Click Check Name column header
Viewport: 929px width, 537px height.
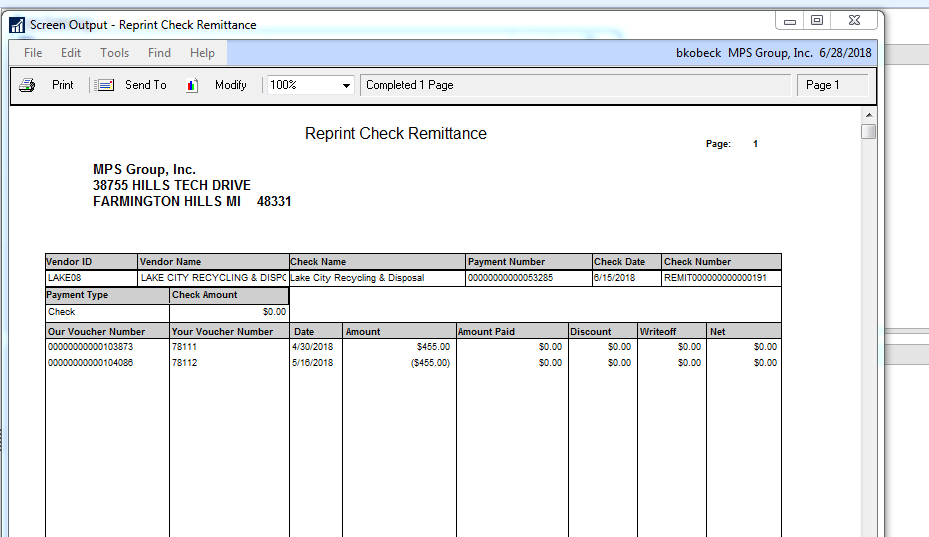[x=377, y=261]
